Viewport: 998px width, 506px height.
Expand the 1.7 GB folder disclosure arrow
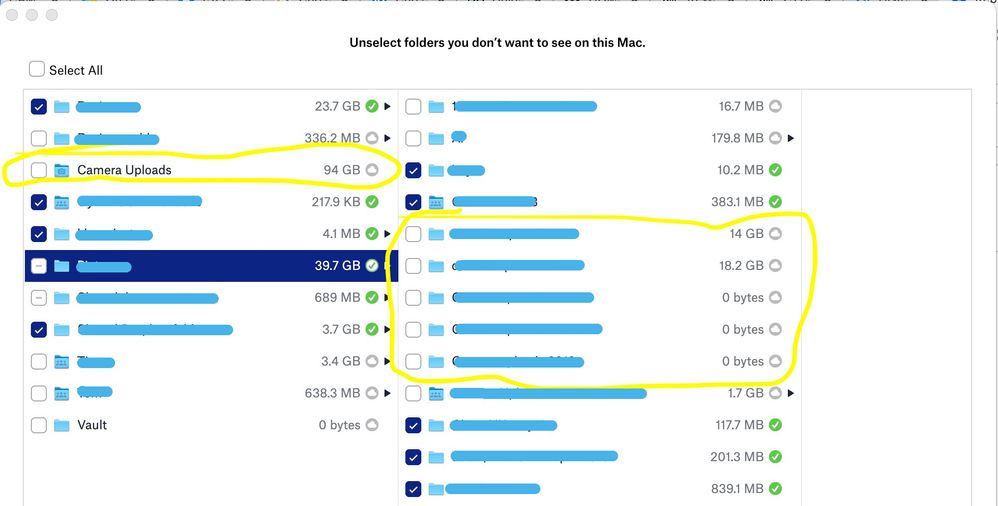pos(791,393)
